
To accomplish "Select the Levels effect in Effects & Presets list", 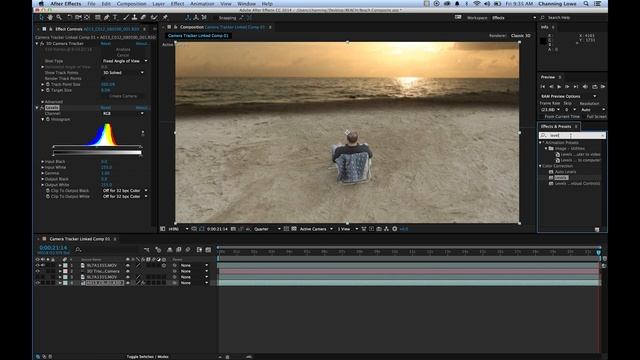I will click(x=560, y=178).
